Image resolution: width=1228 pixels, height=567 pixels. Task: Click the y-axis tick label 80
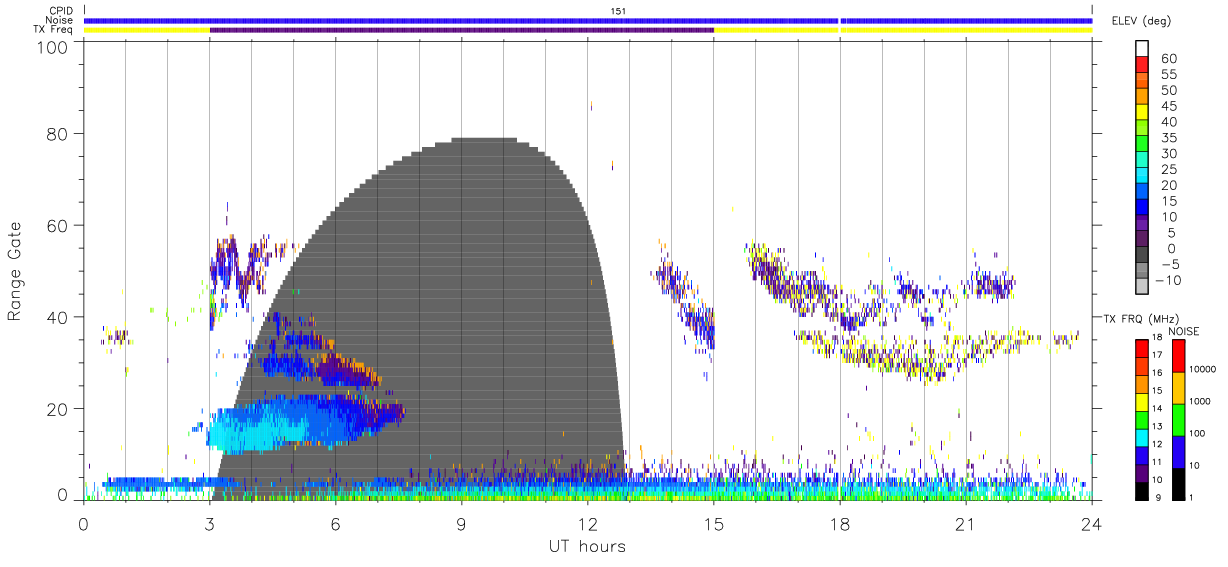coord(59,134)
